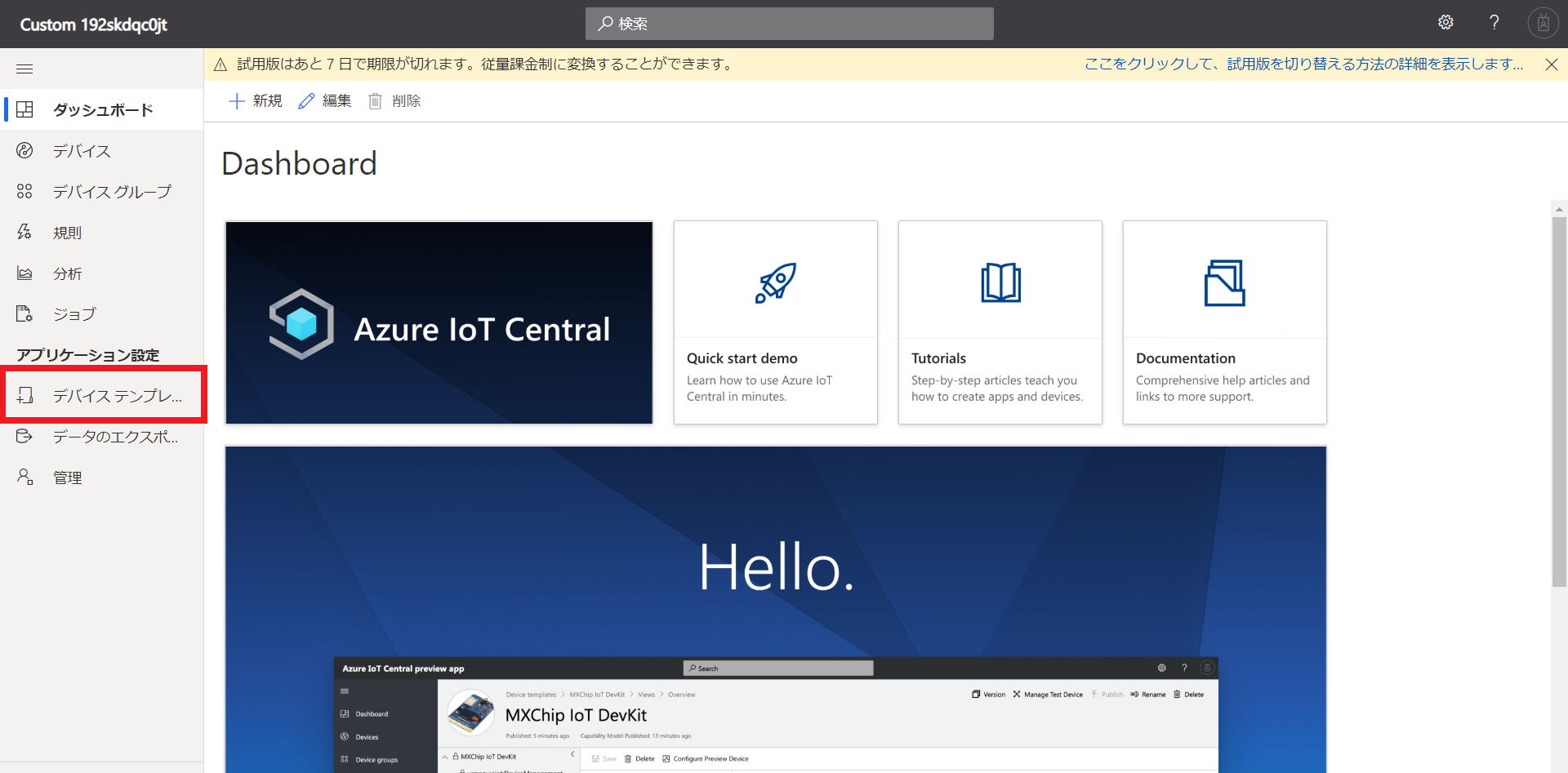Open the user account avatar
Screen dimensions: 1568x773
(1543, 23)
